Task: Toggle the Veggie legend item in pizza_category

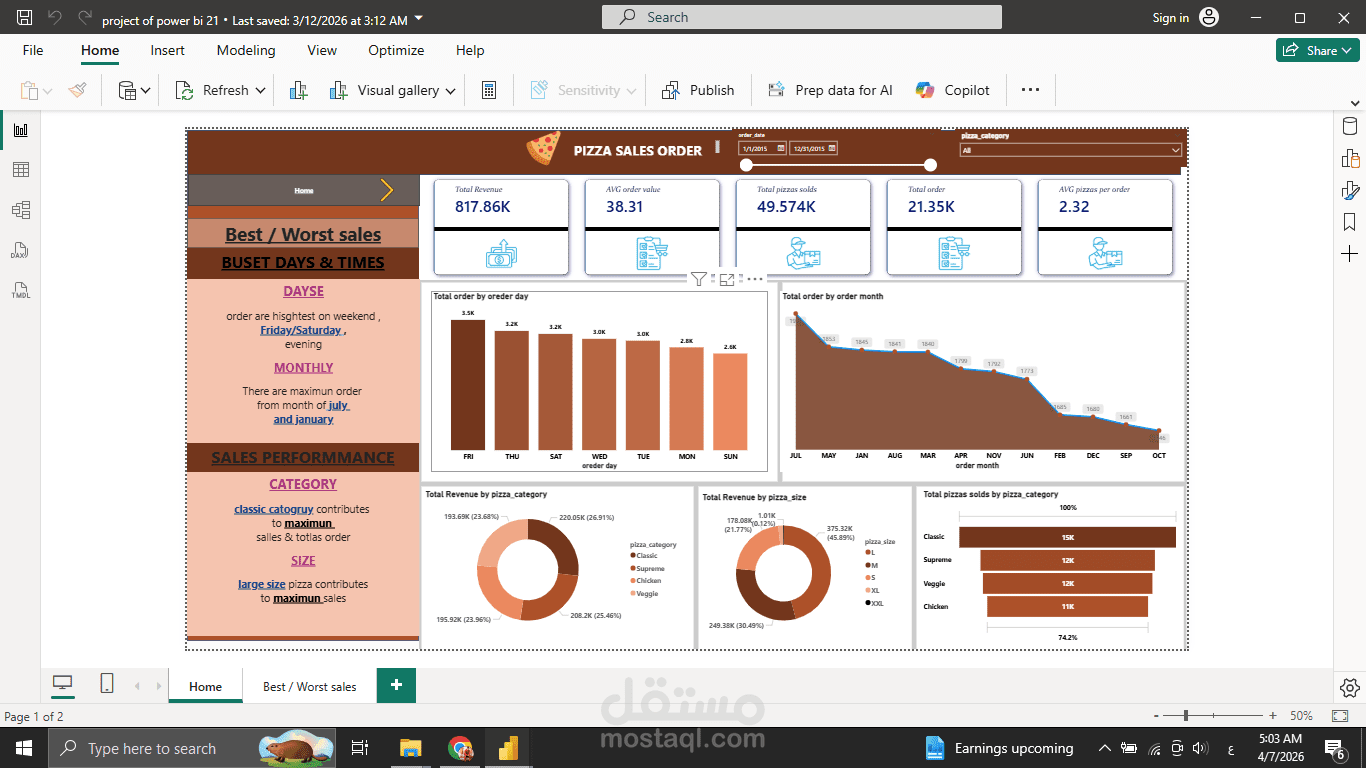Action: [x=645, y=594]
